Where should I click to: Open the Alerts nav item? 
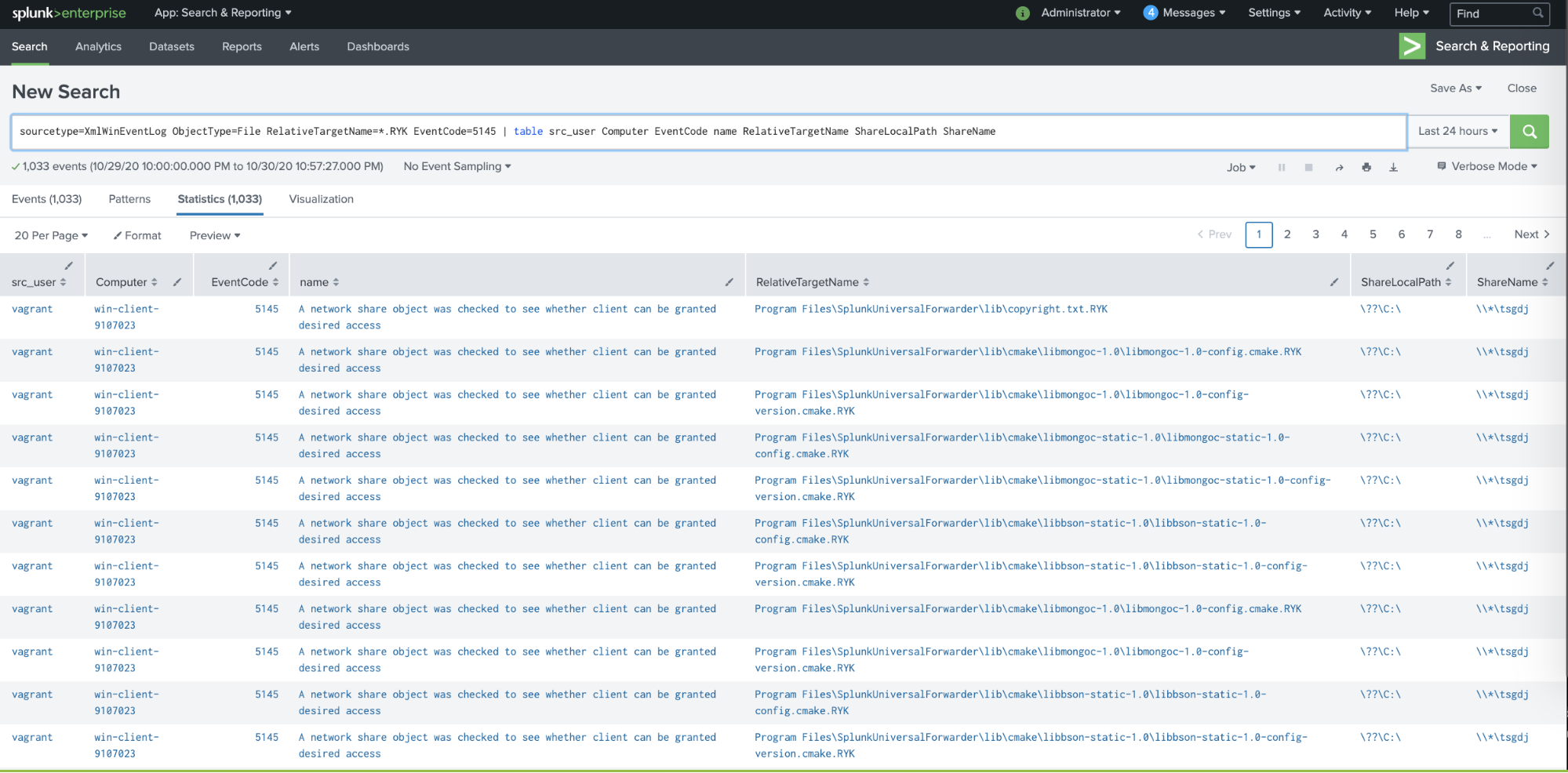click(304, 46)
